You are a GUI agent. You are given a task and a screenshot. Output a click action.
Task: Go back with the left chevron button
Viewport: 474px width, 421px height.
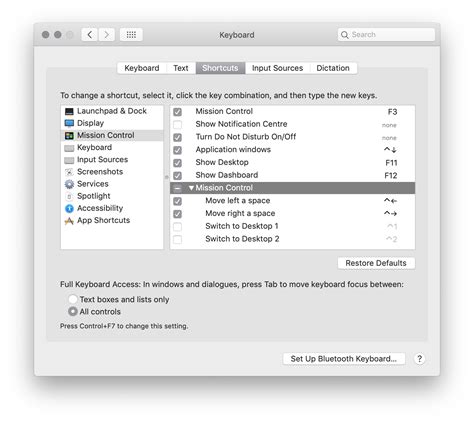(x=89, y=35)
